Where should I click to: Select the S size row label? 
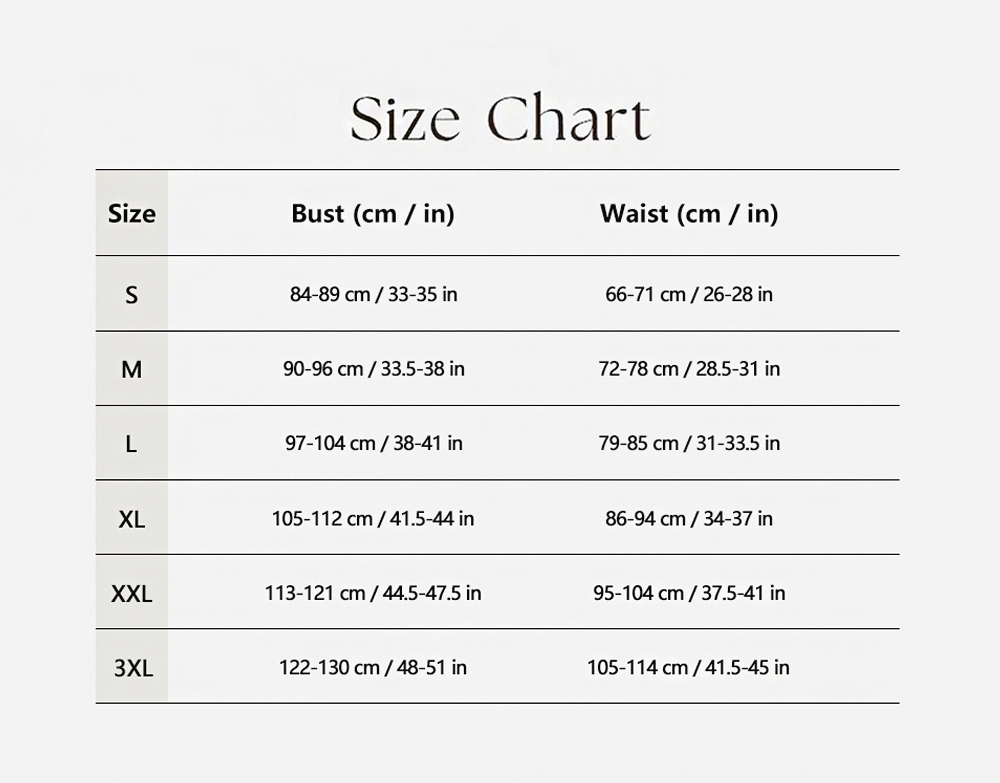[x=132, y=295]
